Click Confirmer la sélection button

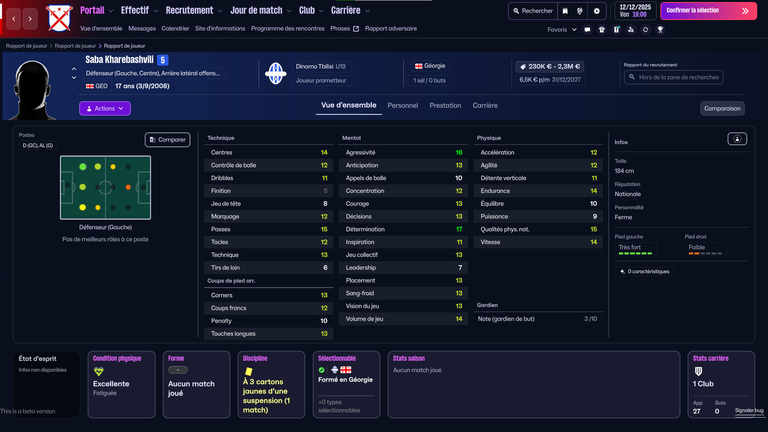708,11
